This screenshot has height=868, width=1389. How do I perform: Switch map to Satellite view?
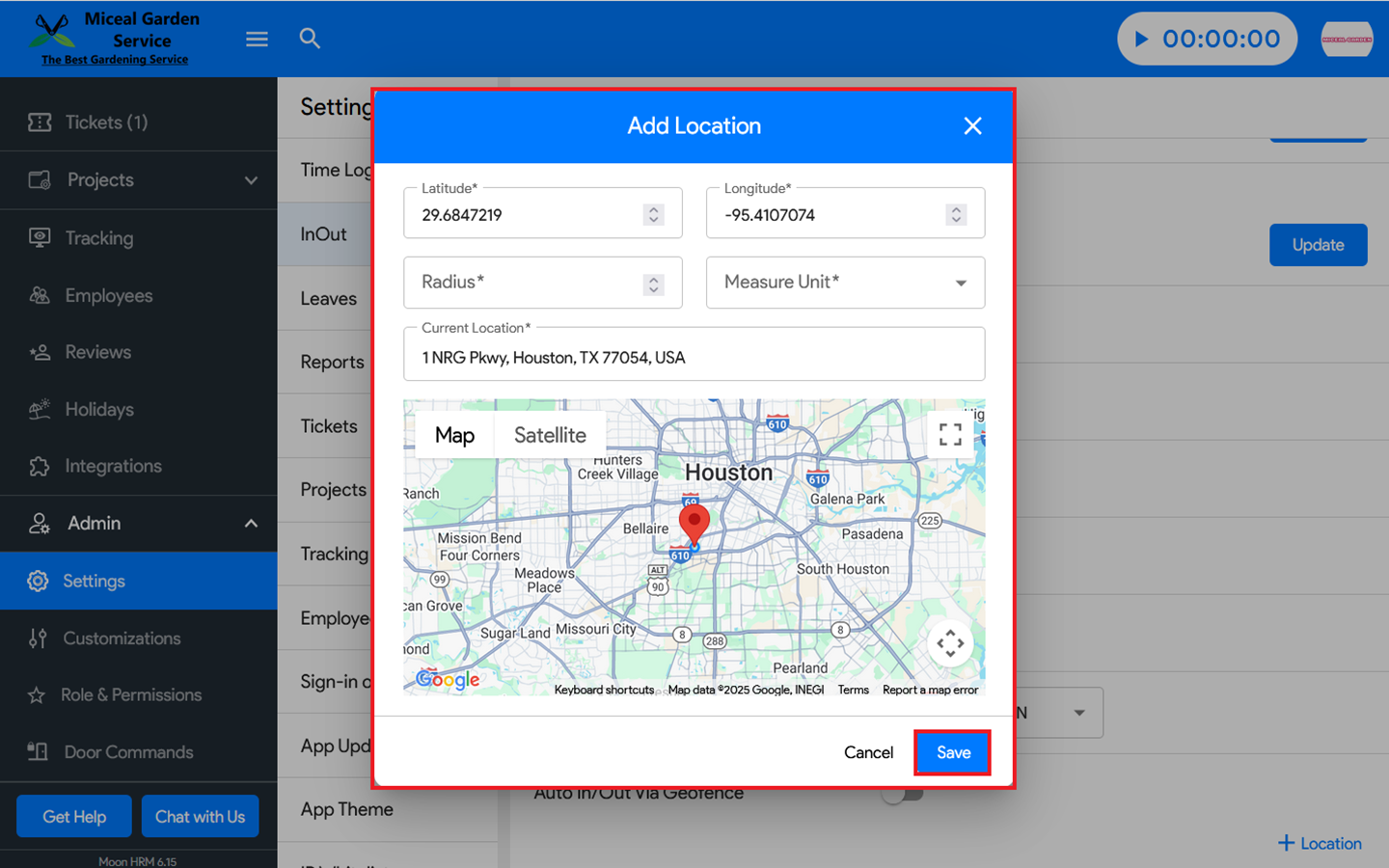pos(550,435)
